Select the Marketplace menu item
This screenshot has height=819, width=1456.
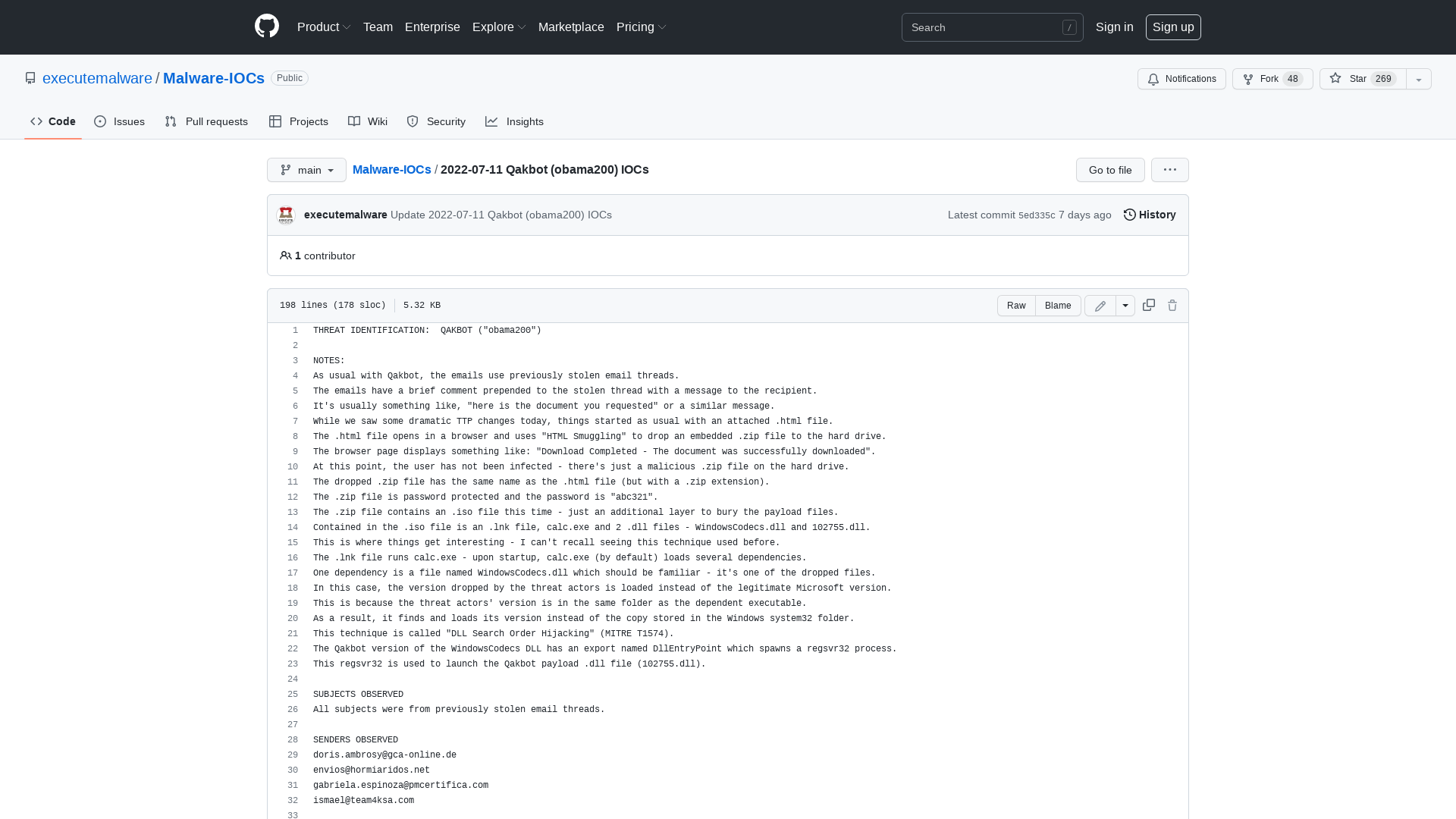(571, 27)
